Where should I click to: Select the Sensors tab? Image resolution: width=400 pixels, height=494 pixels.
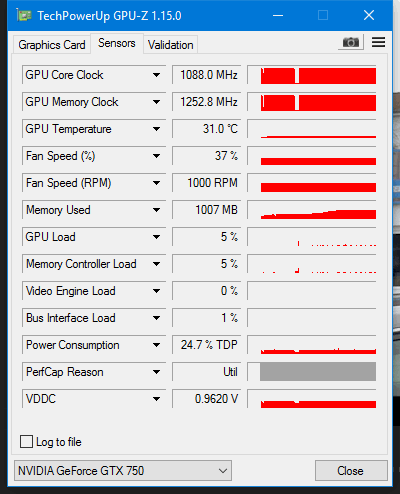coord(117,43)
